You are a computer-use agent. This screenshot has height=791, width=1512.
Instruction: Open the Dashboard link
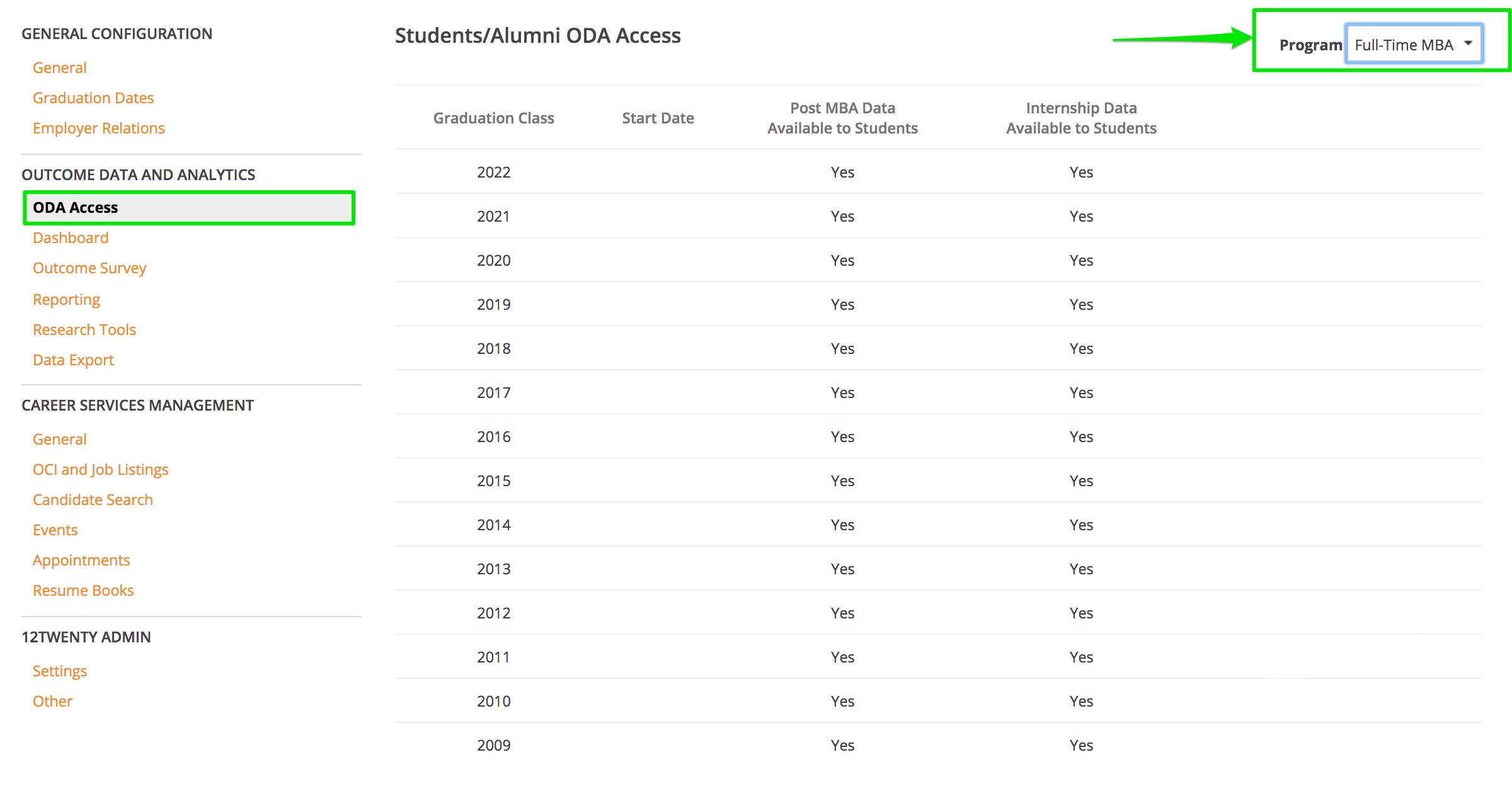pyautogui.click(x=71, y=238)
